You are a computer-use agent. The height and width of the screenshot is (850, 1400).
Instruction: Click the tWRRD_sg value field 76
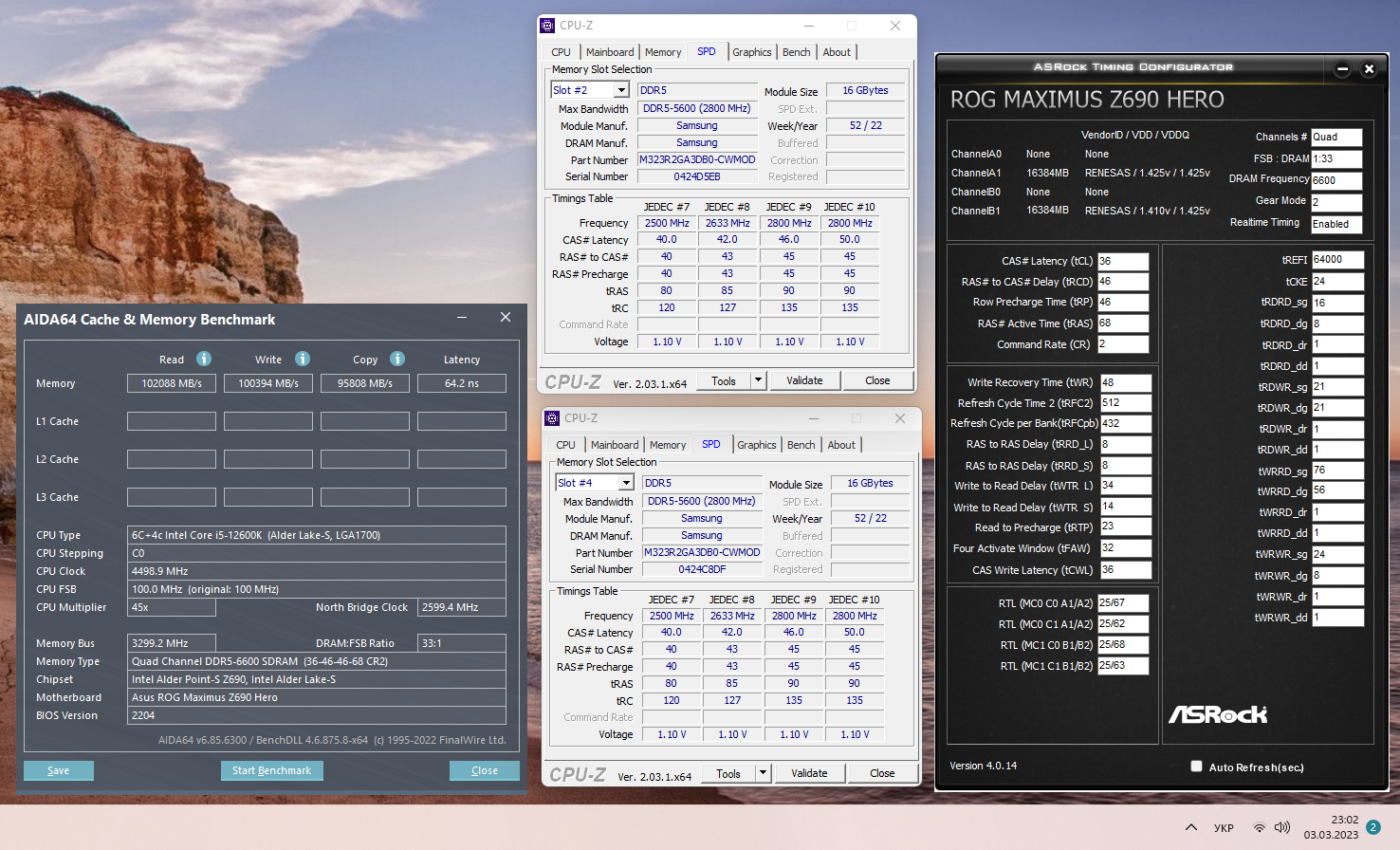tap(1337, 471)
